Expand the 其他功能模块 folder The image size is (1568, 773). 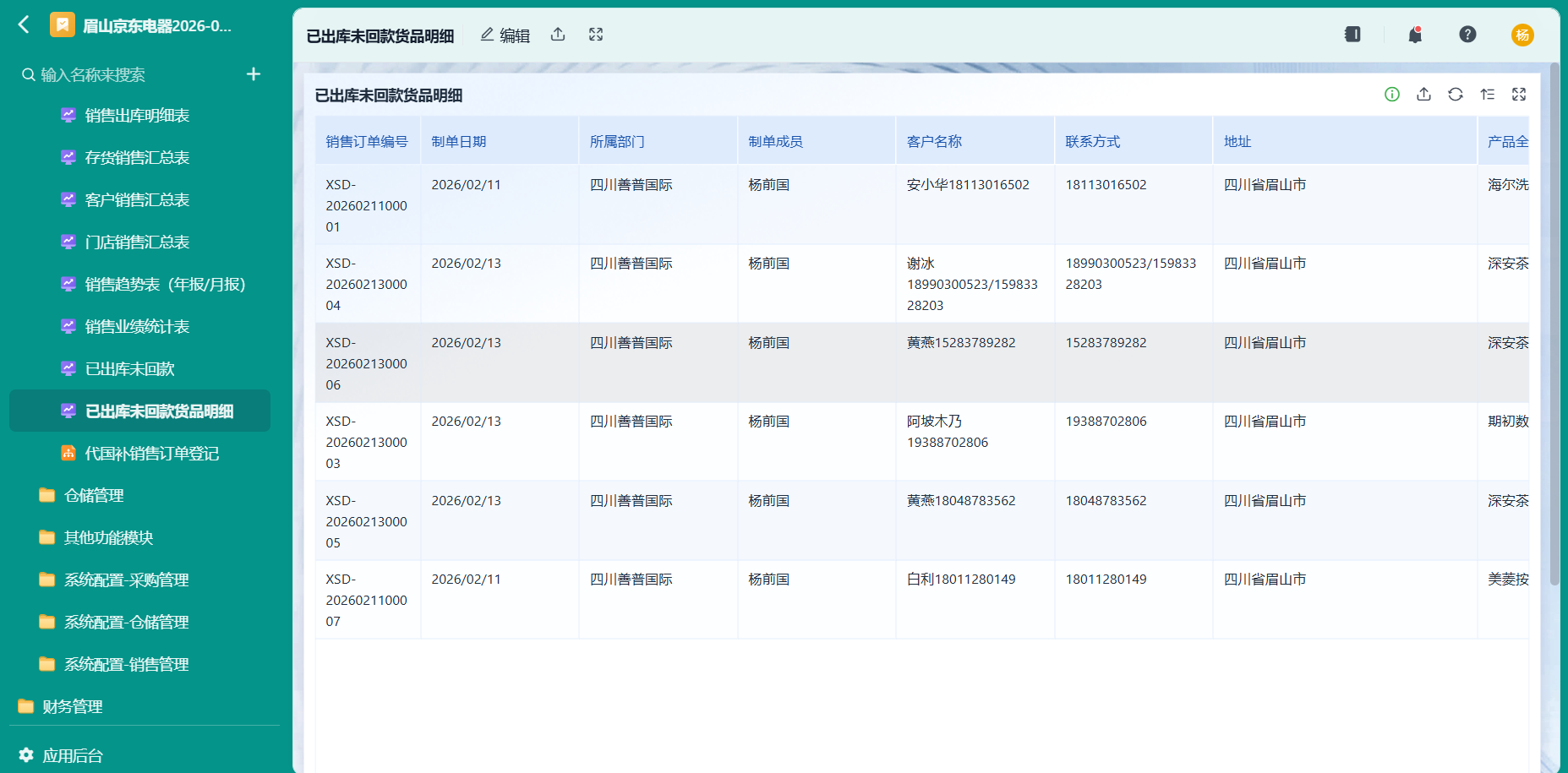coord(139,538)
